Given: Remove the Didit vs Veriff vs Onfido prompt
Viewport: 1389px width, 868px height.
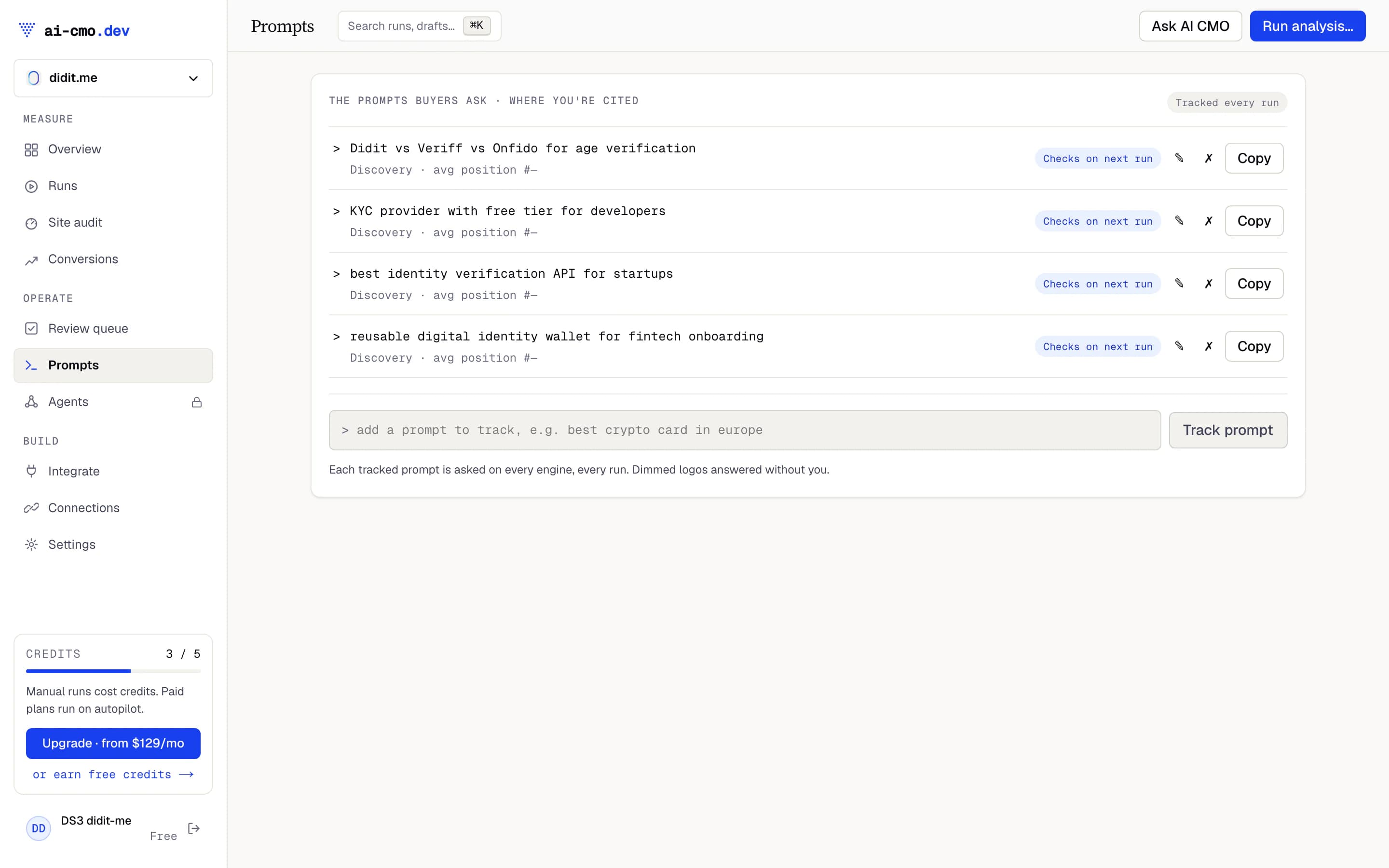Looking at the screenshot, I should coord(1208,159).
